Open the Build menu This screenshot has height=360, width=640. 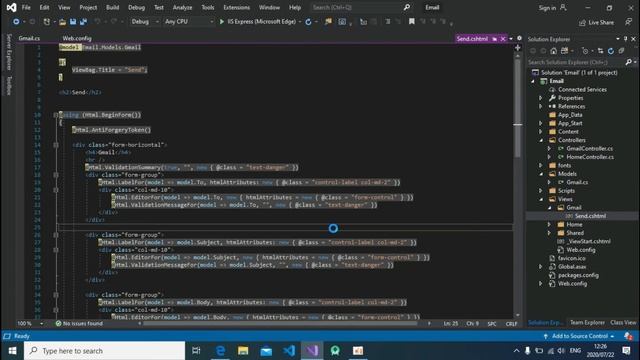pos(112,7)
